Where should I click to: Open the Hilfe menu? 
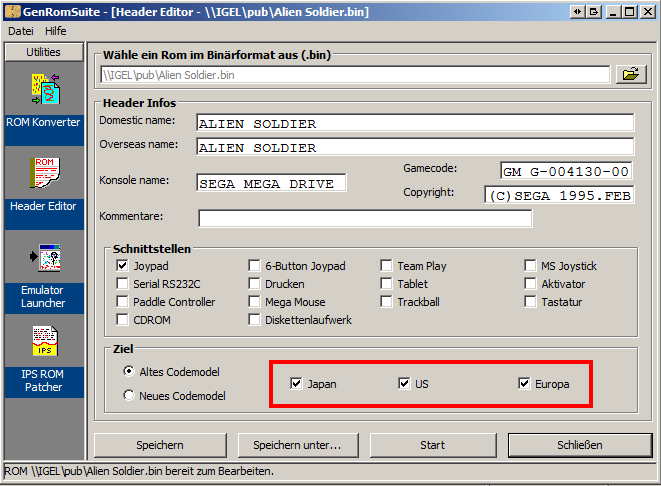click(x=56, y=31)
